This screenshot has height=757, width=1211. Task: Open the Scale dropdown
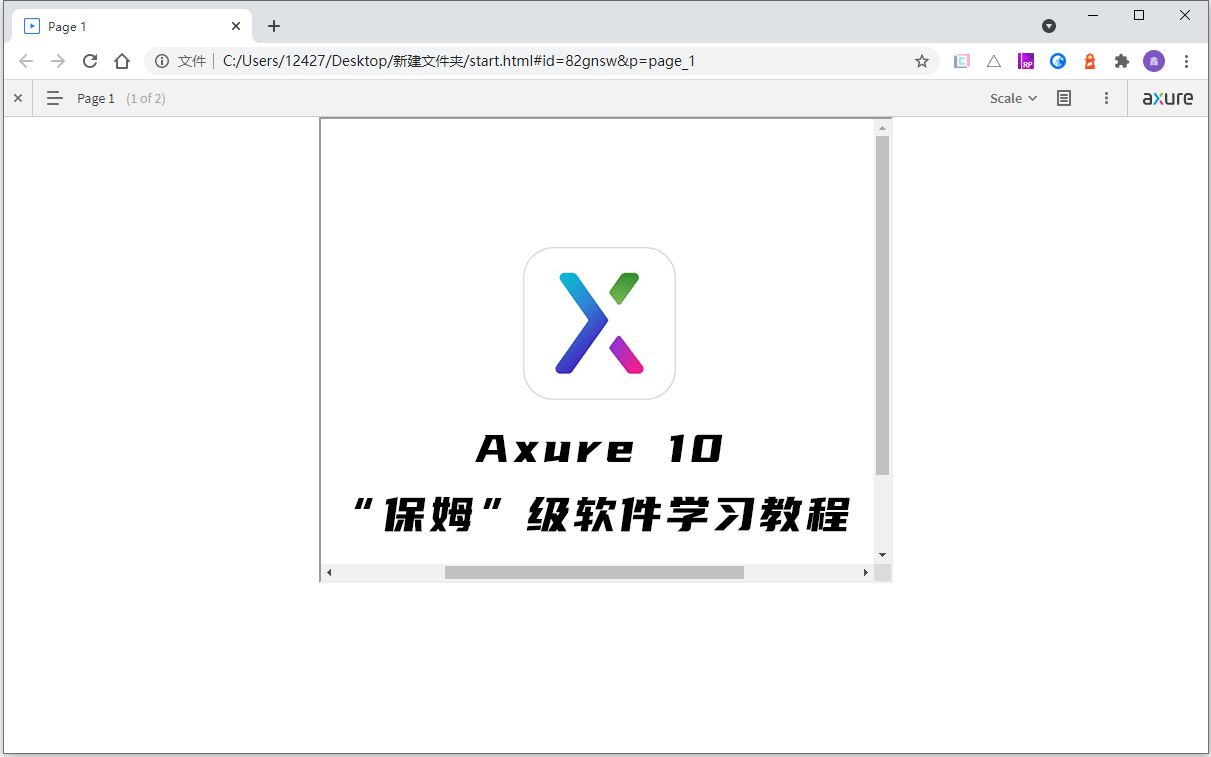click(1014, 98)
